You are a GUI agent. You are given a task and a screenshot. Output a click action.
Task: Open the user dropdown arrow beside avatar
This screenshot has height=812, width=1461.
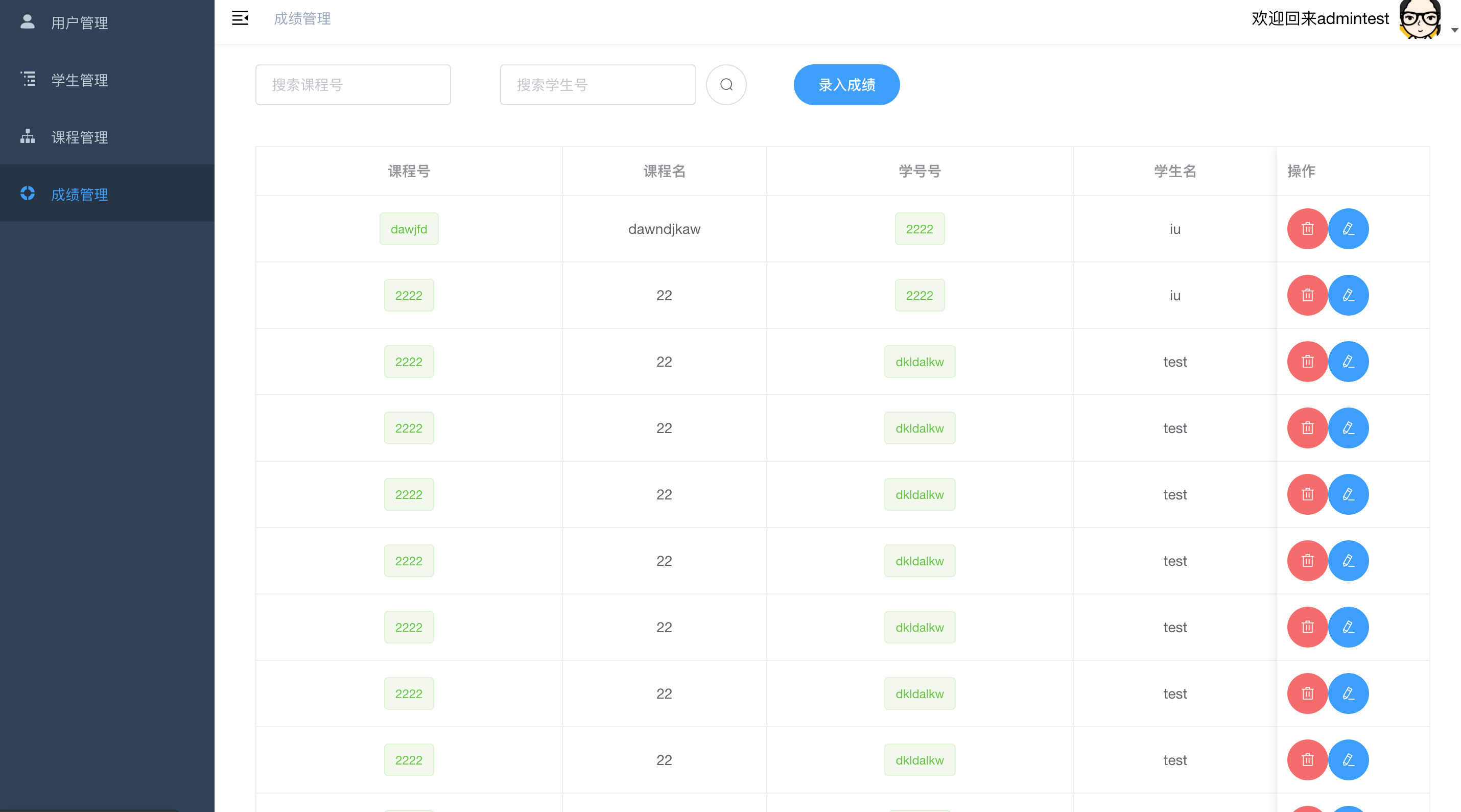[1454, 30]
